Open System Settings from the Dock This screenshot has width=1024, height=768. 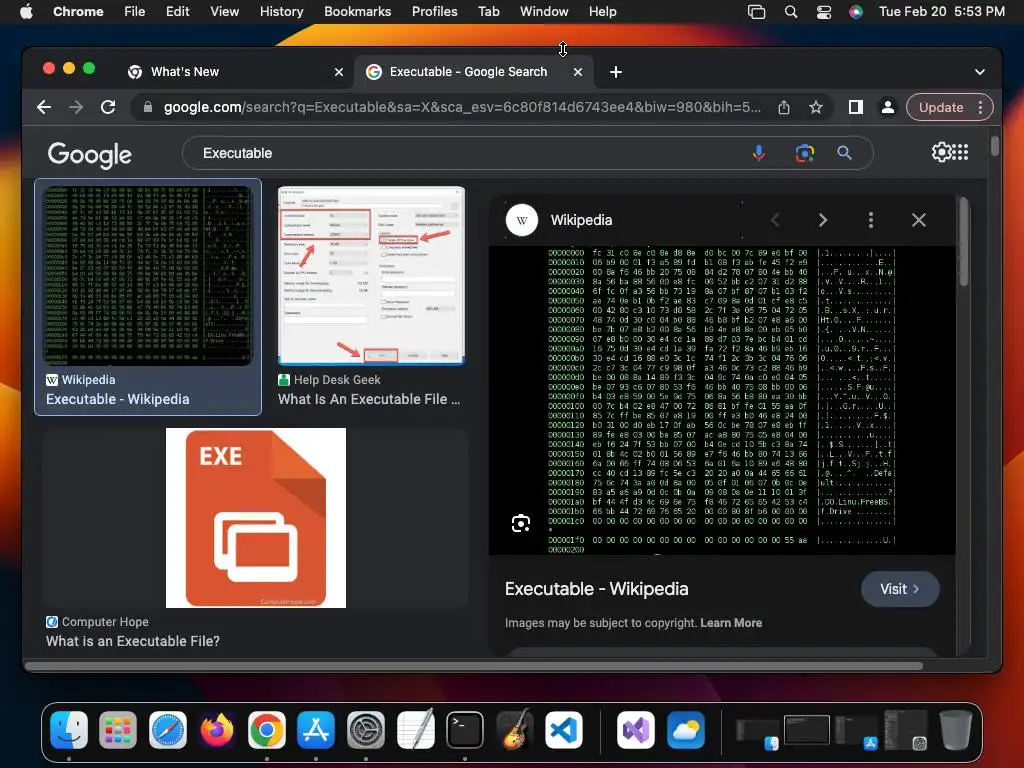(x=366, y=729)
